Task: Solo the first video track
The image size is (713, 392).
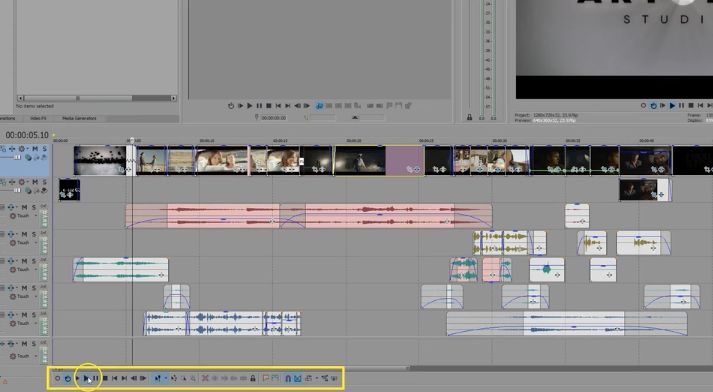Action: [x=44, y=149]
